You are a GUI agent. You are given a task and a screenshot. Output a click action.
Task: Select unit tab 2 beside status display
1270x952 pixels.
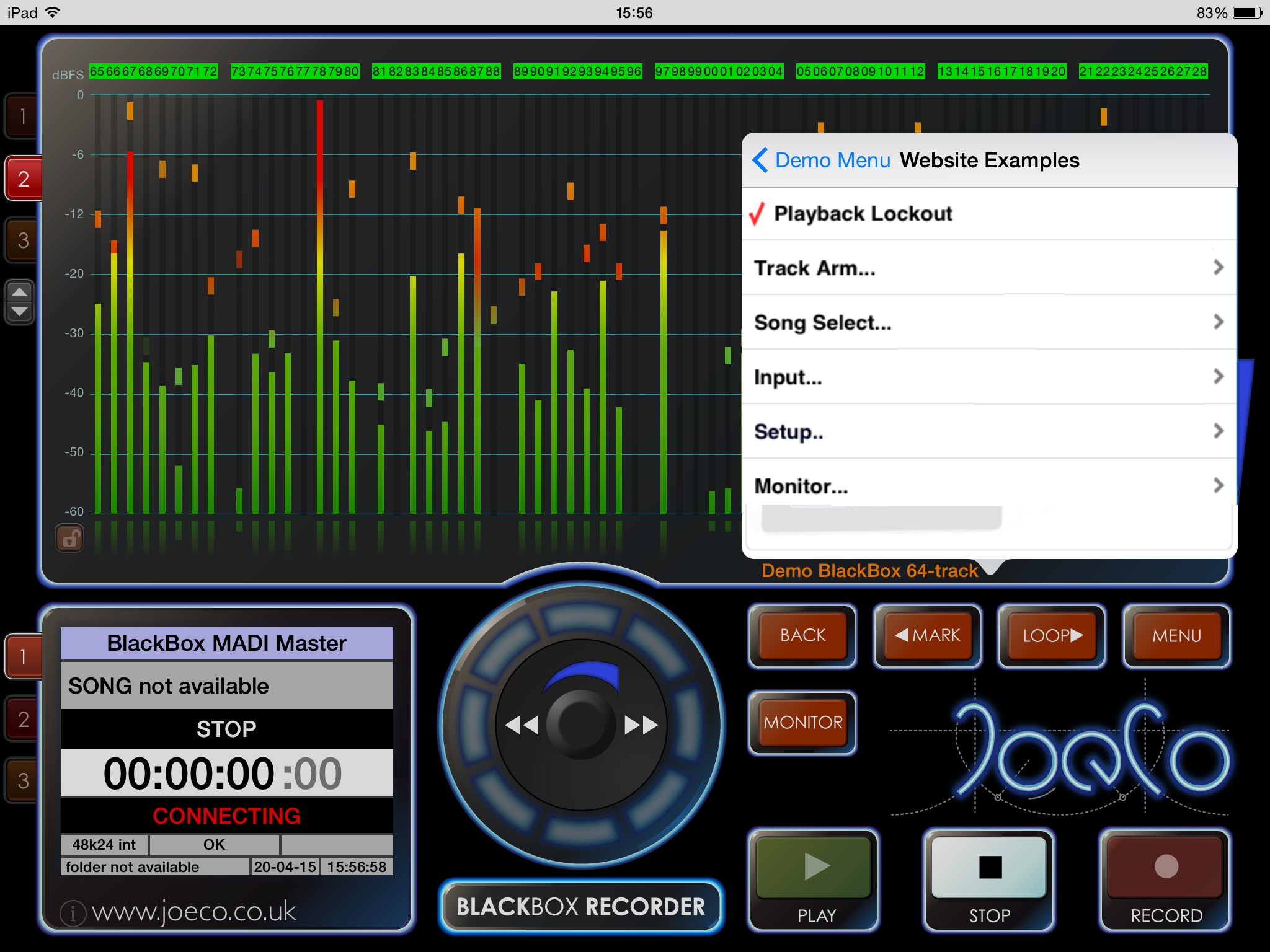[x=23, y=719]
